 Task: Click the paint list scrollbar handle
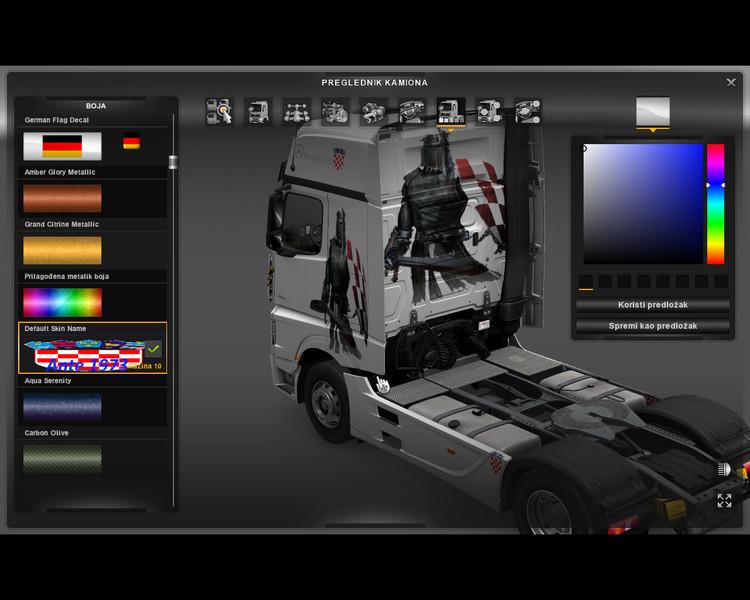[x=173, y=163]
